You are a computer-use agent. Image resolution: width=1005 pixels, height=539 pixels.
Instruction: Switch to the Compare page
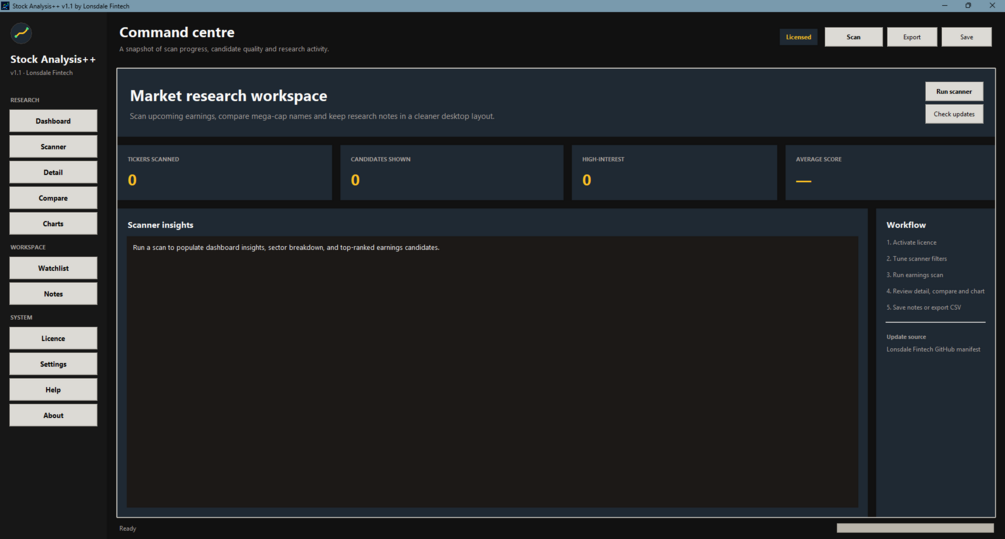pyautogui.click(x=53, y=198)
